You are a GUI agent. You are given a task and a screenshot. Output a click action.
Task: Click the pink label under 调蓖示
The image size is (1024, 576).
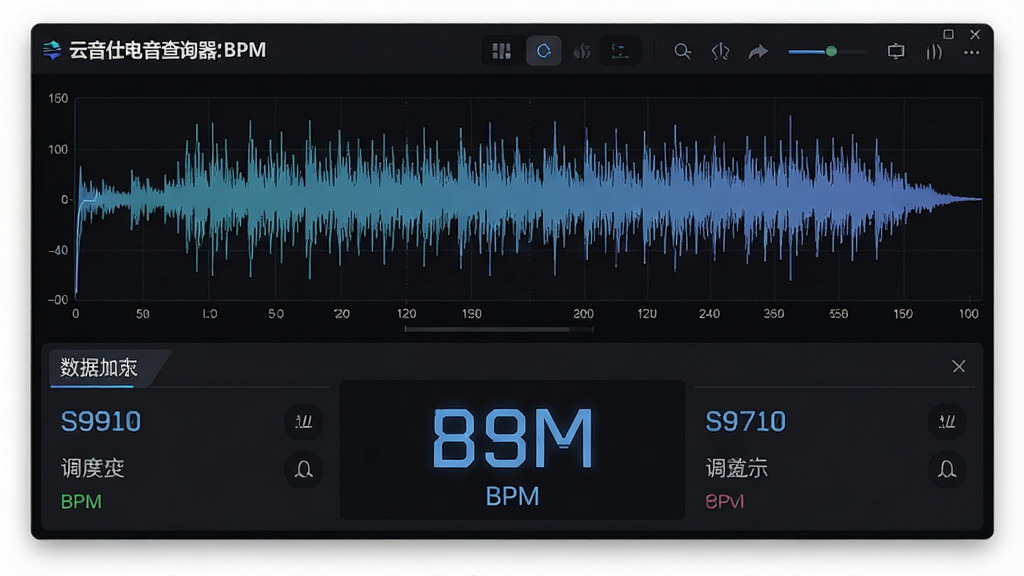coord(725,502)
